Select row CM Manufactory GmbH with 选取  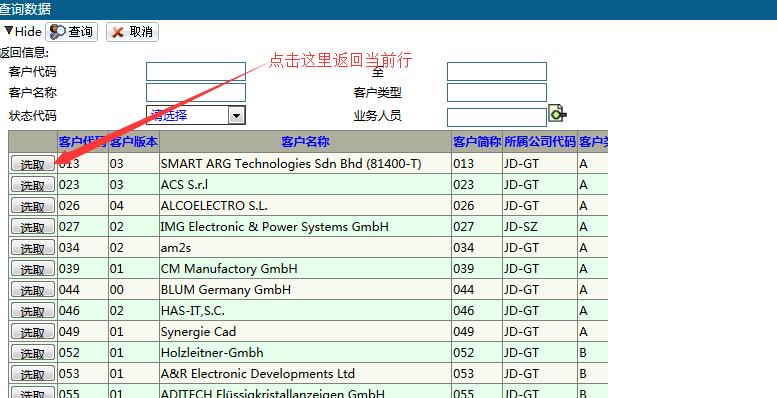33,269
